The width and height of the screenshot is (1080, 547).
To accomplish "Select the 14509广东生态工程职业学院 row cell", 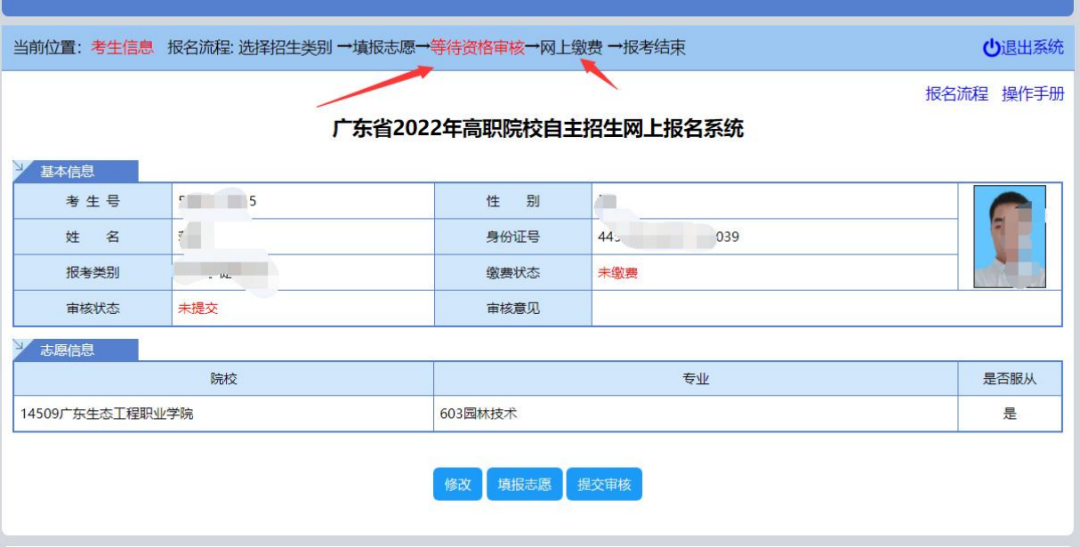I will [107, 413].
